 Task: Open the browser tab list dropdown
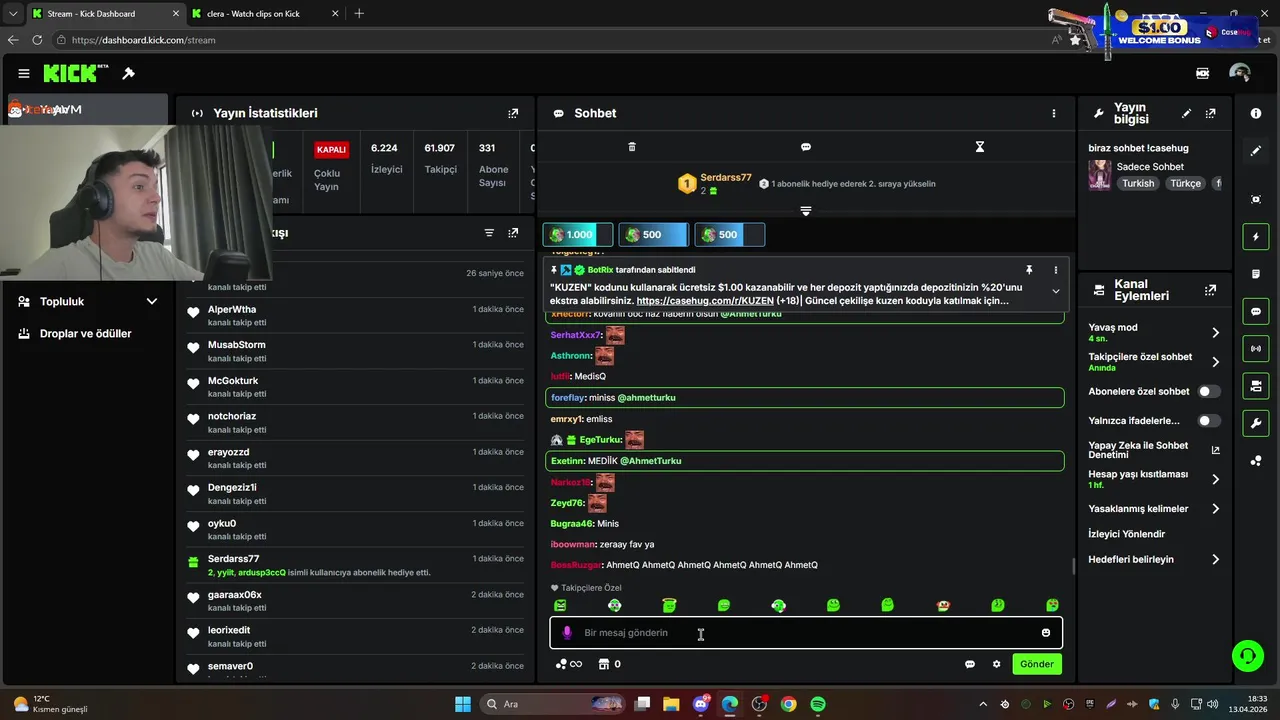click(13, 13)
